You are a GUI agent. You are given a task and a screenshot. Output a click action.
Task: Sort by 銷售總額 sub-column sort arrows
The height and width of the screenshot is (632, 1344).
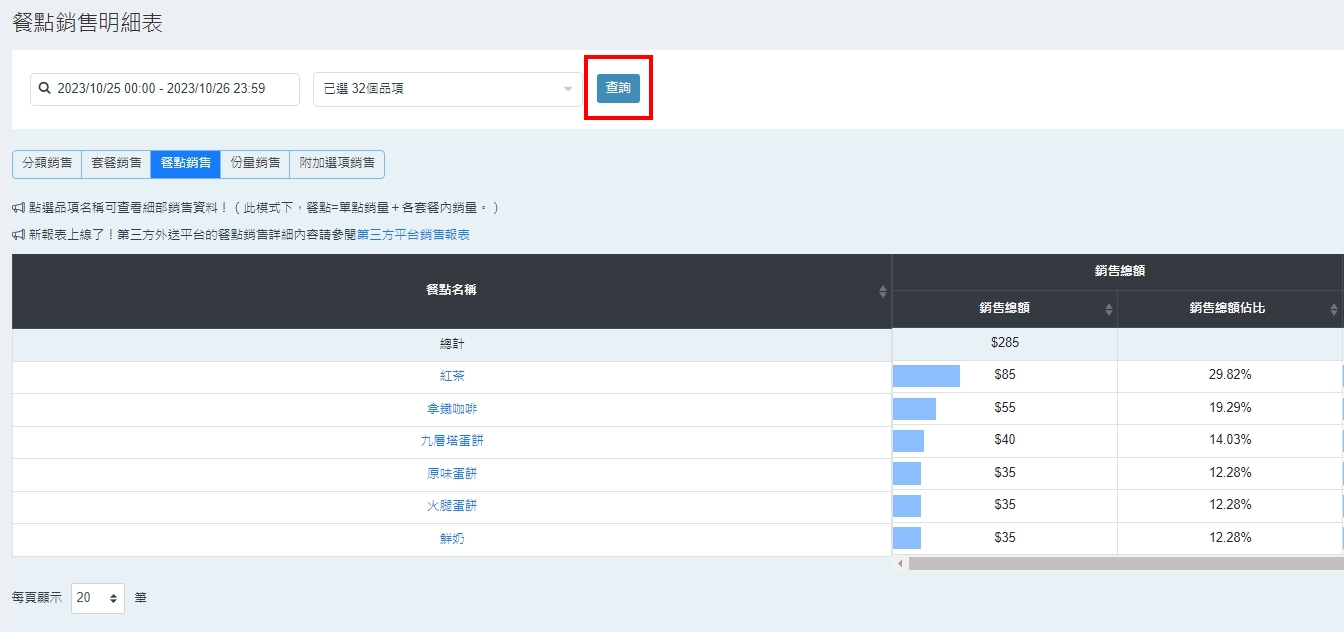point(1108,309)
